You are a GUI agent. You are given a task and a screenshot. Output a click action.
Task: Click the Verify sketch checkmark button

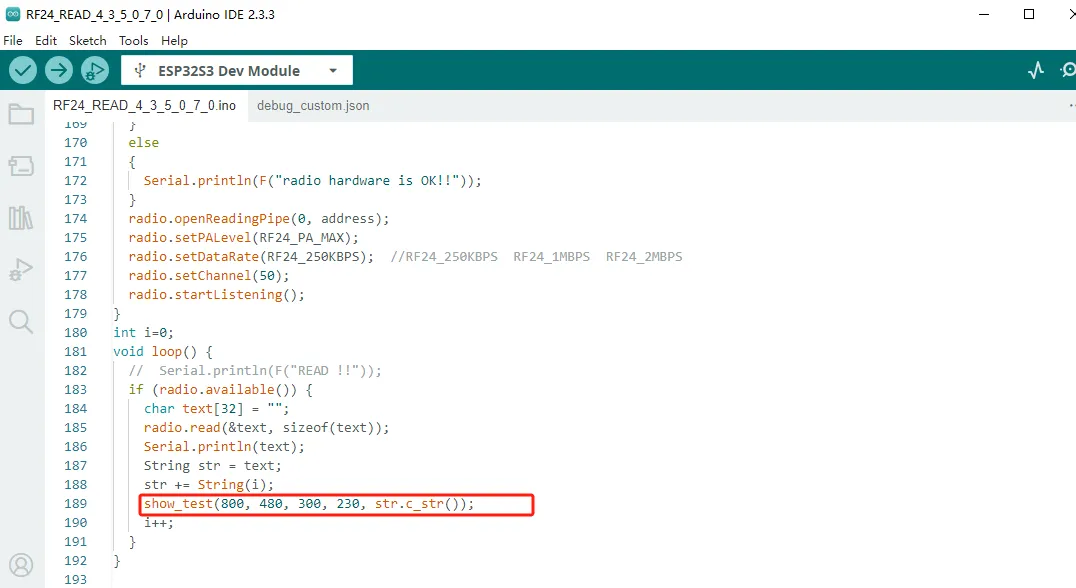click(23, 70)
